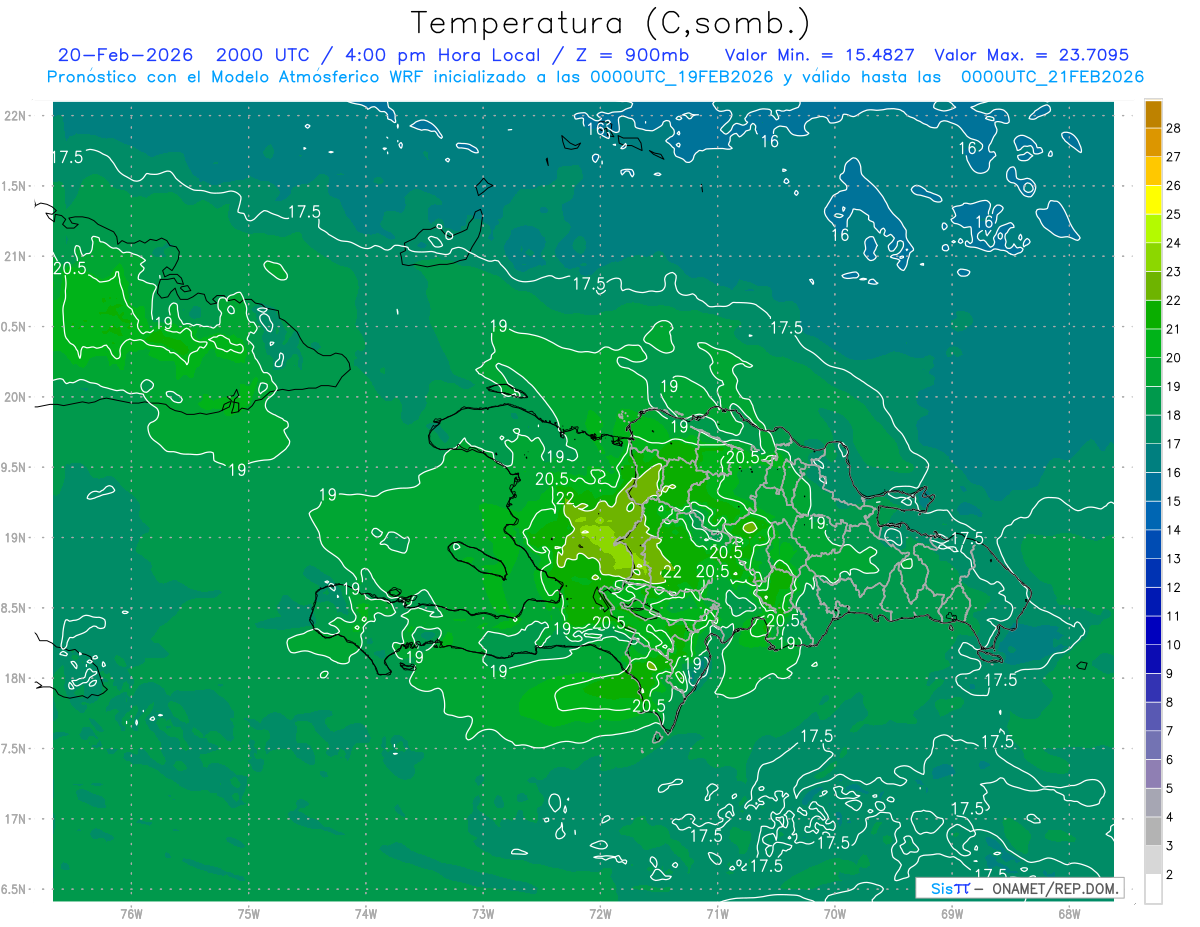Image resolution: width=1200 pixels, height=927 pixels.
Task: Click the "21N" latitude axis label
Action: (16, 256)
